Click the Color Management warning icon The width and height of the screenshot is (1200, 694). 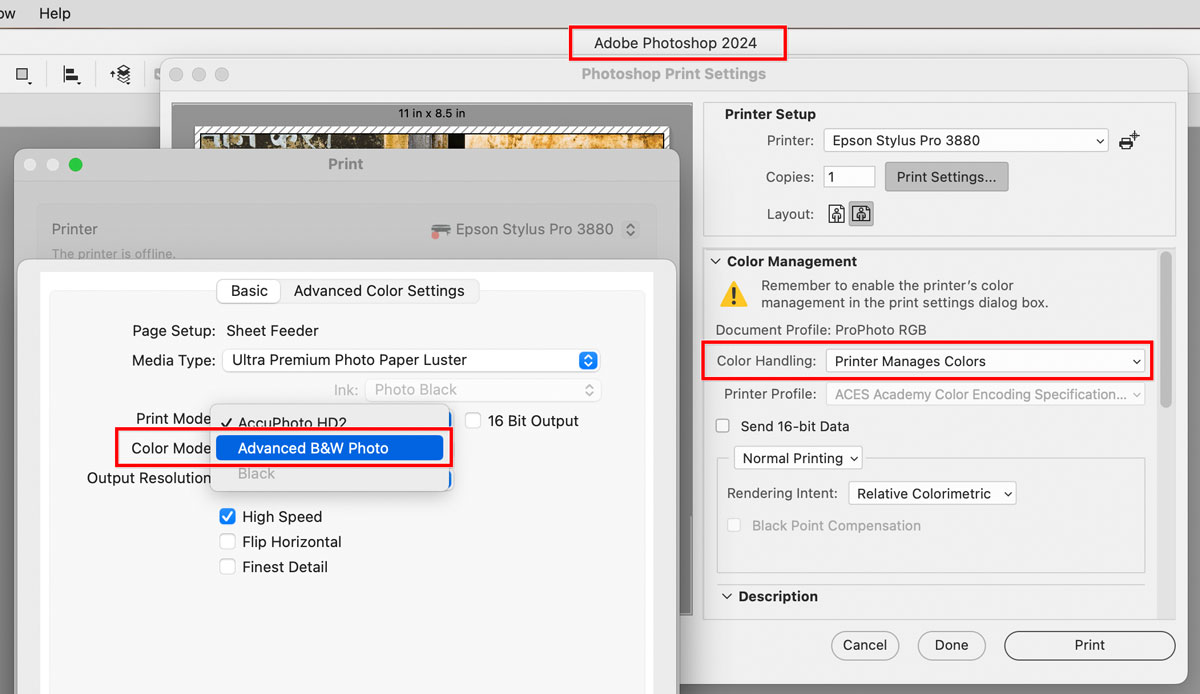pos(733,292)
